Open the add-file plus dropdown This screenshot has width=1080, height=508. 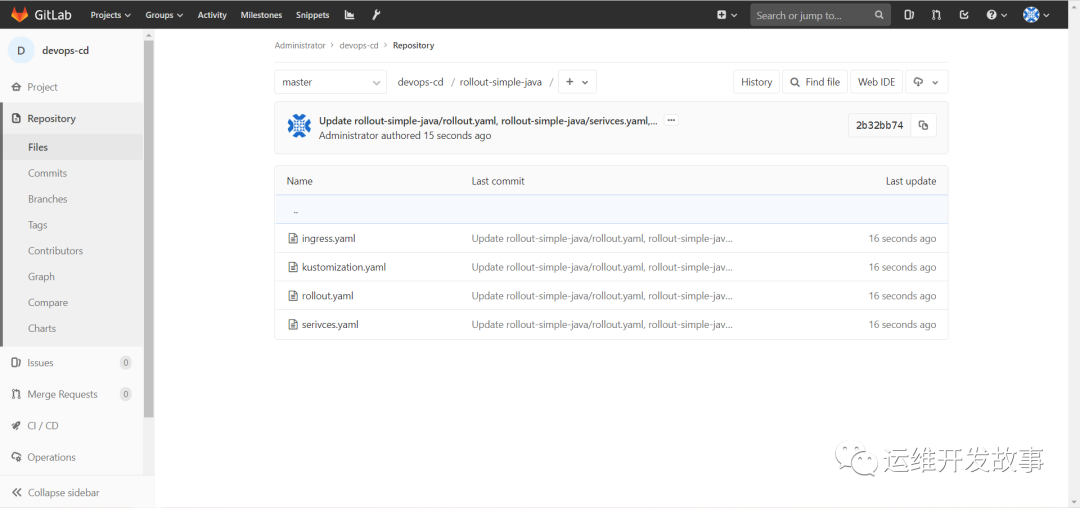click(x=577, y=82)
